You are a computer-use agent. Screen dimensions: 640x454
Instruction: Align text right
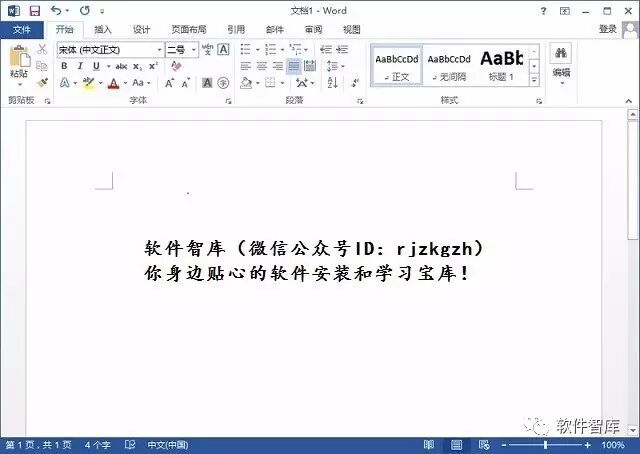(x=278, y=66)
